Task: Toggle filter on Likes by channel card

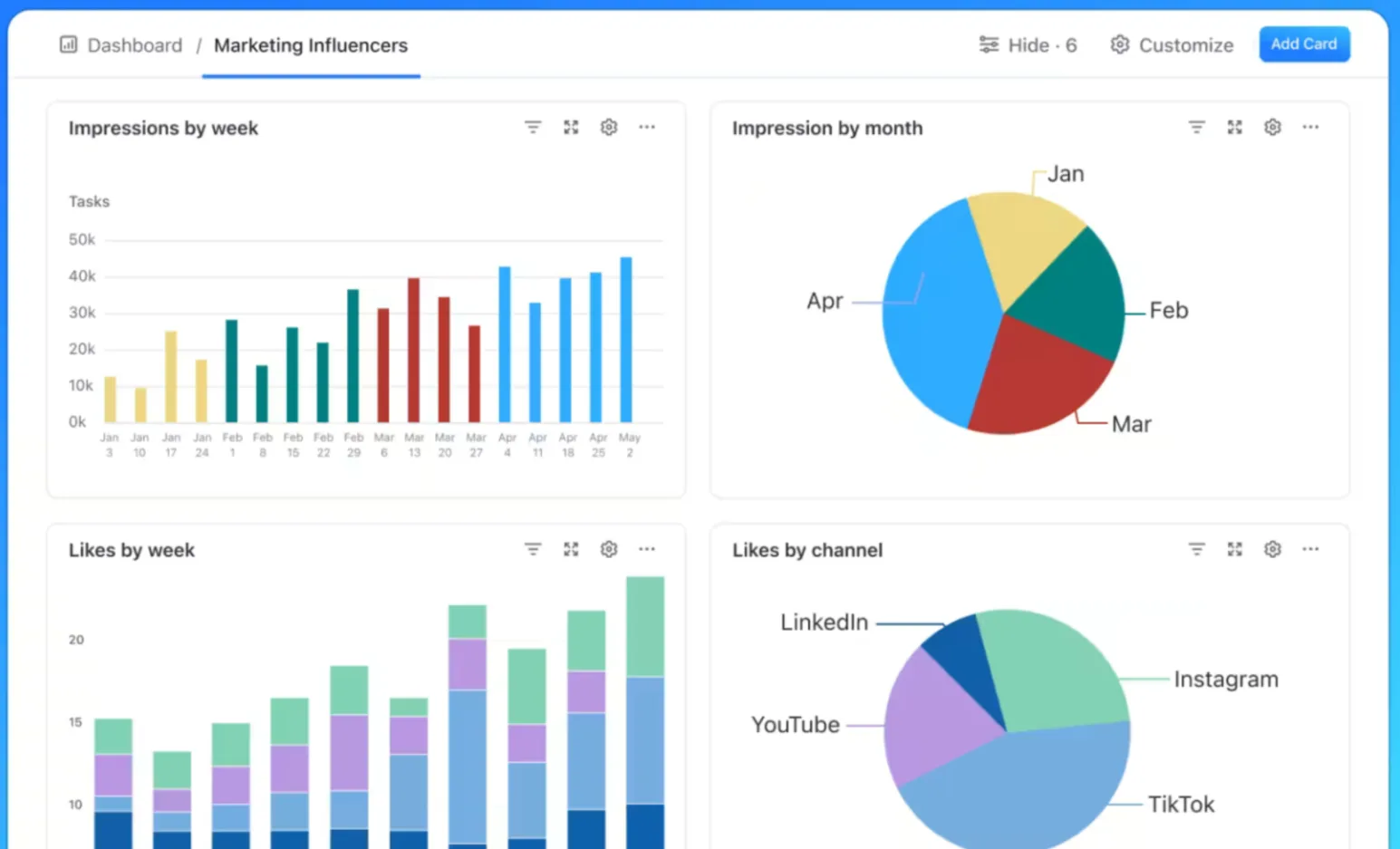Action: 1196,548
